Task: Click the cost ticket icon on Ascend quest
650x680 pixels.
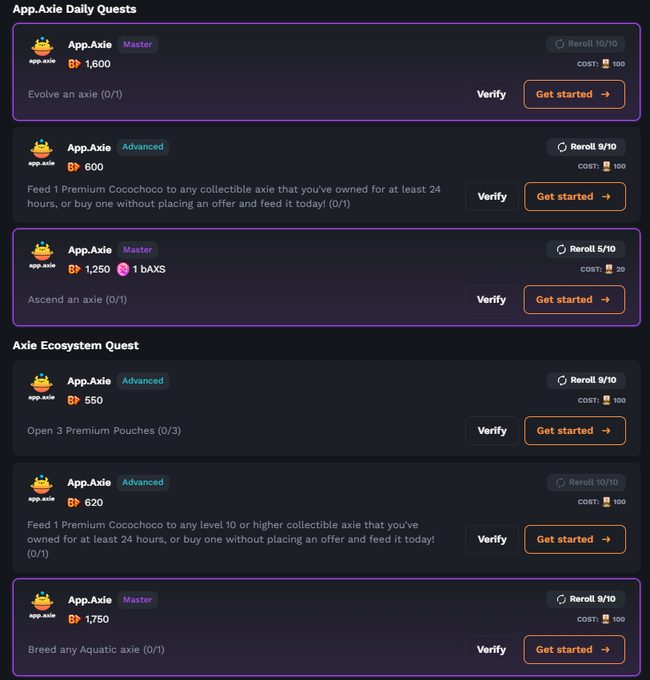Action: pyautogui.click(x=609, y=269)
